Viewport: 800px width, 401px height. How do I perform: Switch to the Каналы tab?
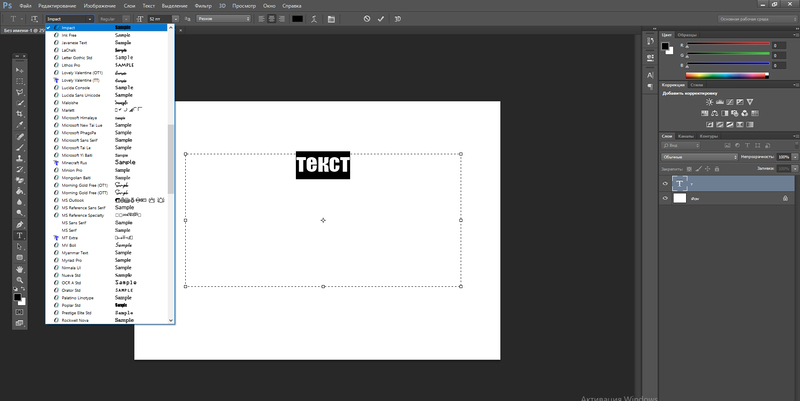[686, 135]
